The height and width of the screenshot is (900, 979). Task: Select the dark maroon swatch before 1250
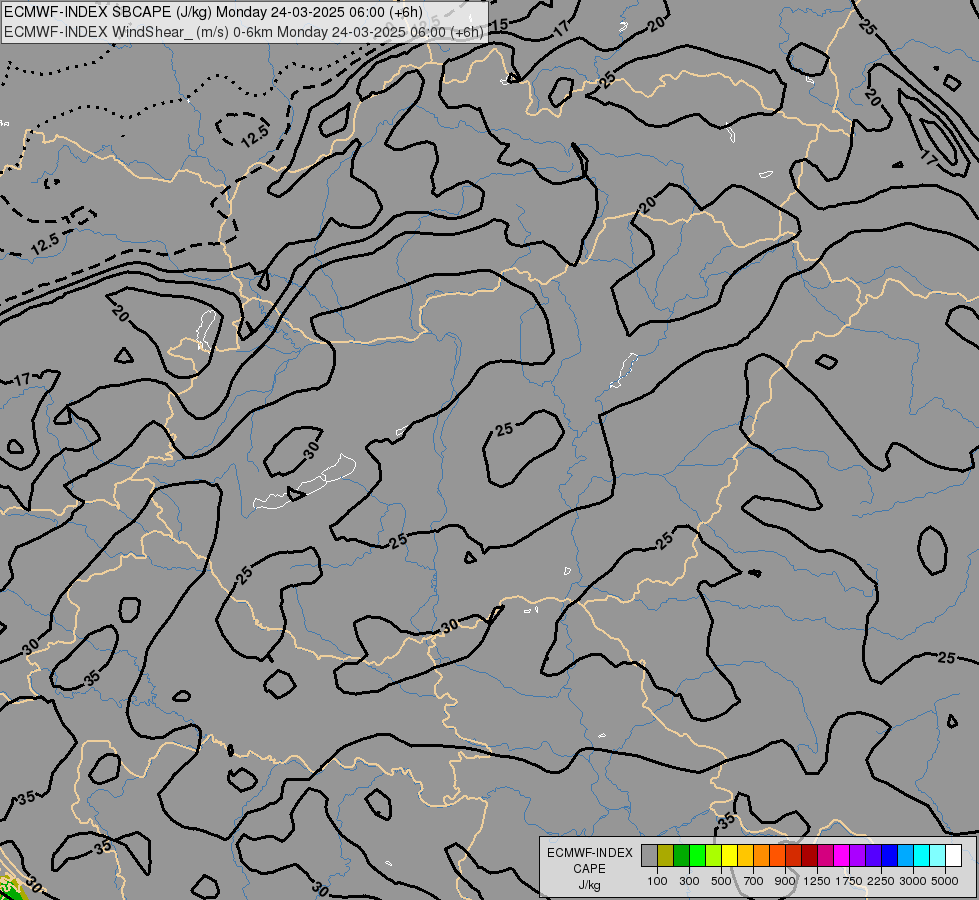[x=809, y=856]
